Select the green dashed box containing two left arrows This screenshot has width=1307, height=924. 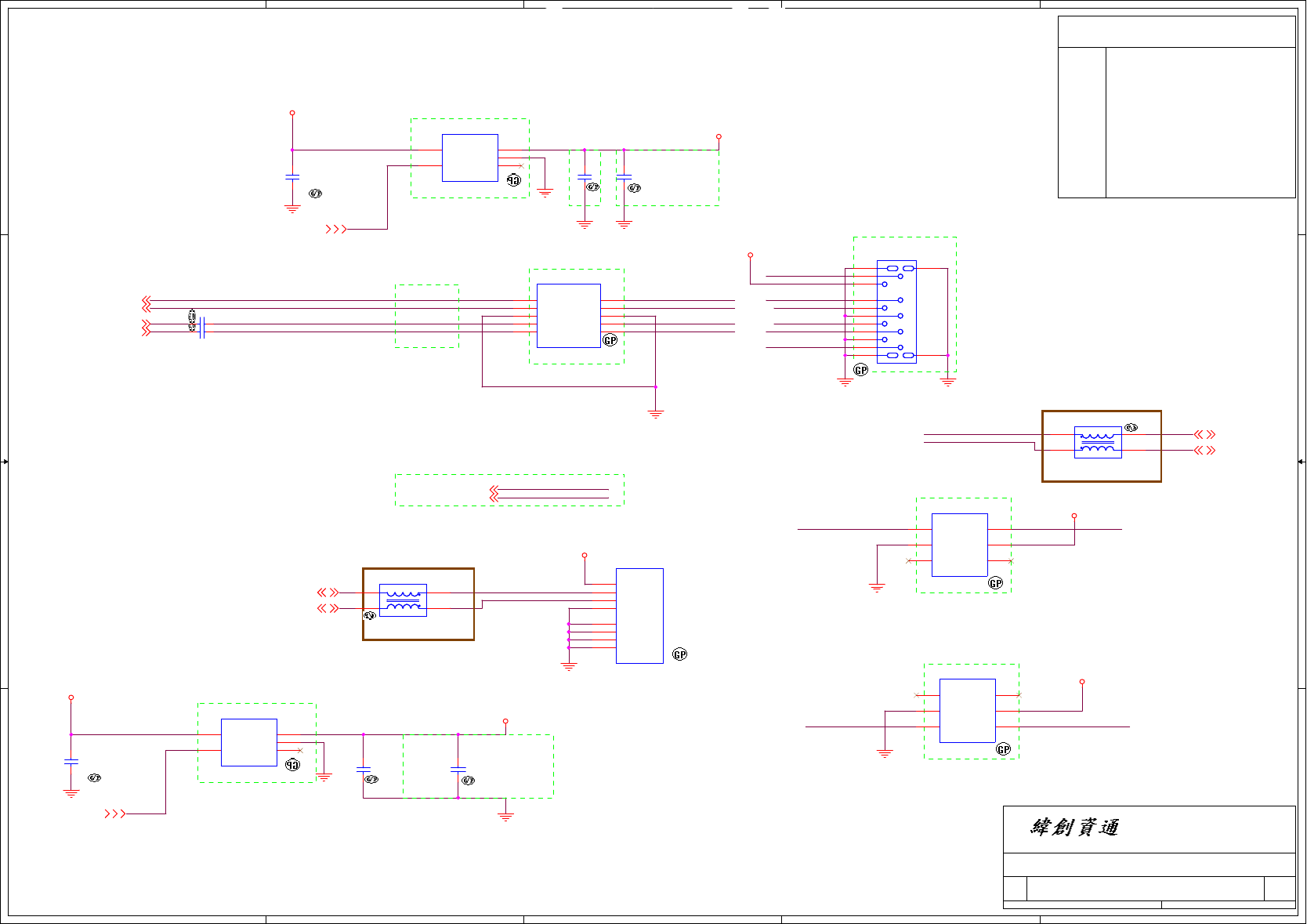pos(509,490)
